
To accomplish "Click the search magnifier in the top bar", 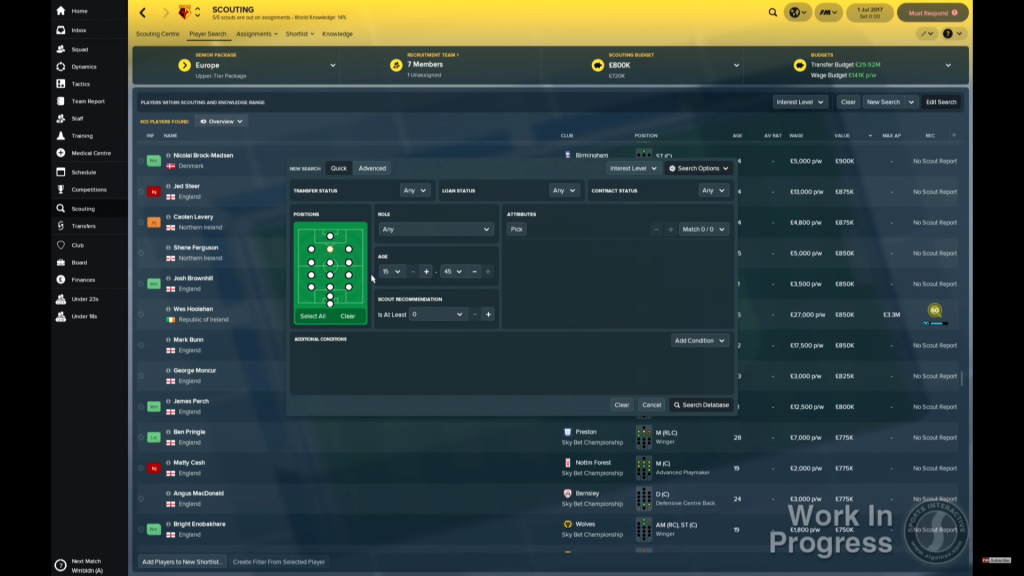I will 773,12.
